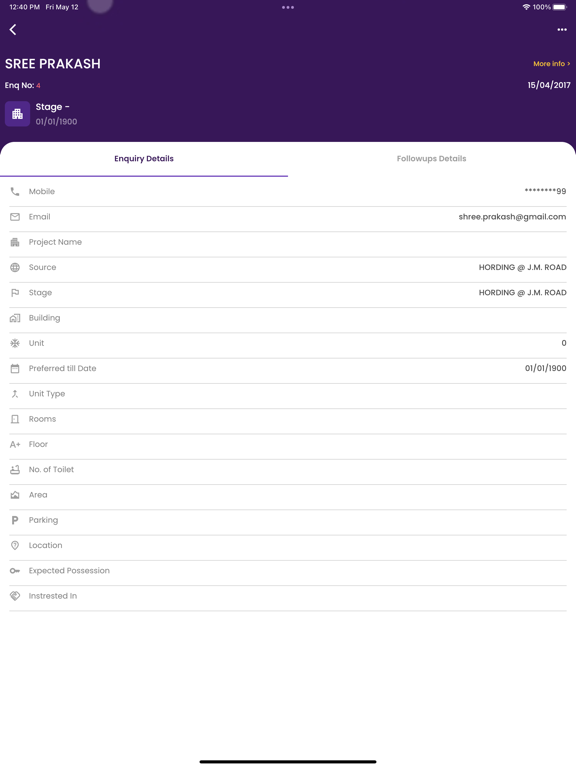Tap header stage date 01/01/1900

56,121
